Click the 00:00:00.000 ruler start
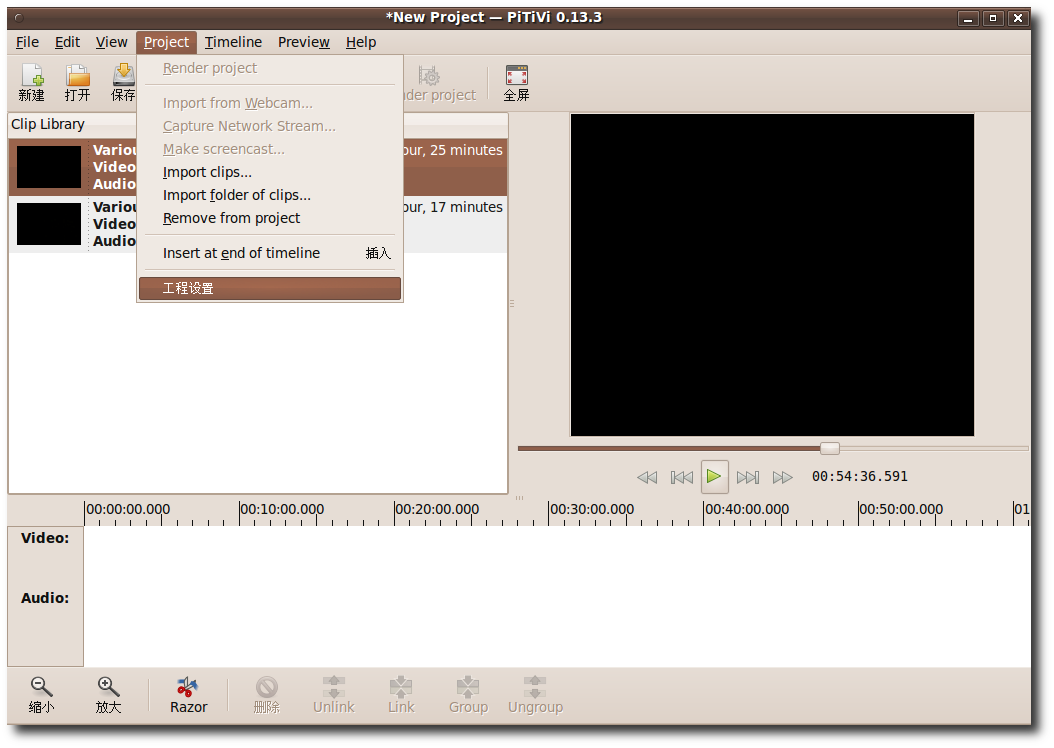The height and width of the screenshot is (748, 1054). (128, 509)
